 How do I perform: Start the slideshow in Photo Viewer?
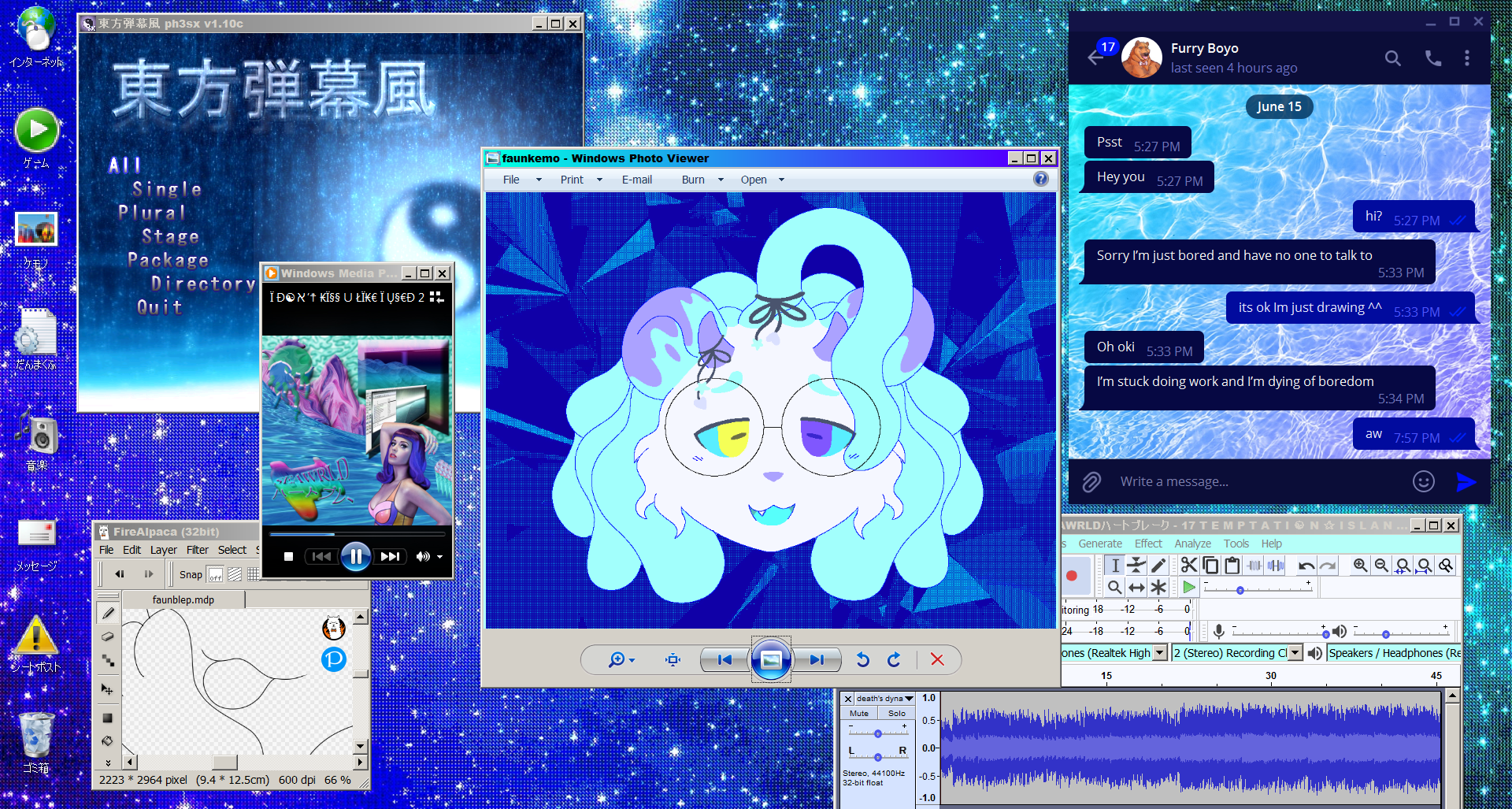(771, 659)
